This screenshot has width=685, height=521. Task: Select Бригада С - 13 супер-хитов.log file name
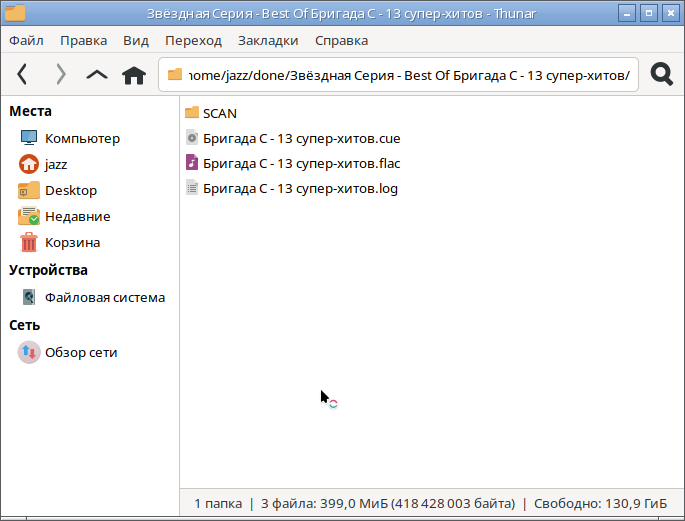click(x=301, y=189)
